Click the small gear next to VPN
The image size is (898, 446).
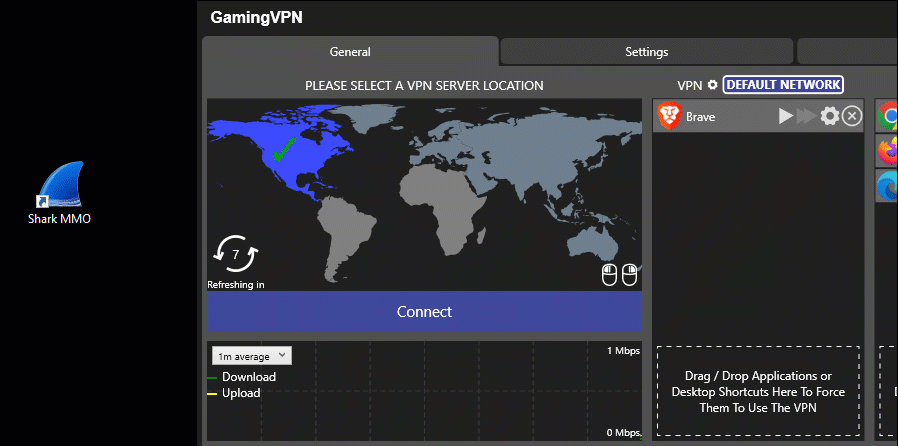712,86
